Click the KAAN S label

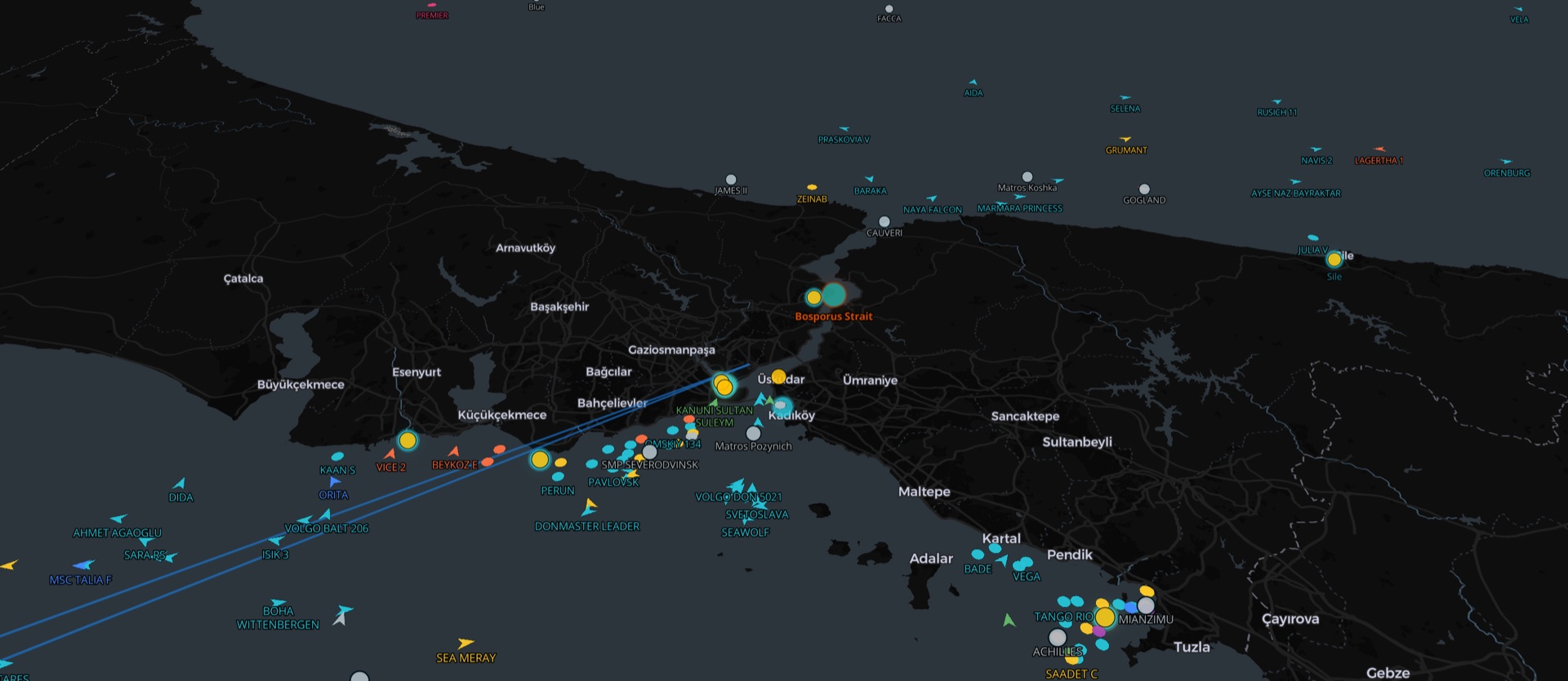337,470
